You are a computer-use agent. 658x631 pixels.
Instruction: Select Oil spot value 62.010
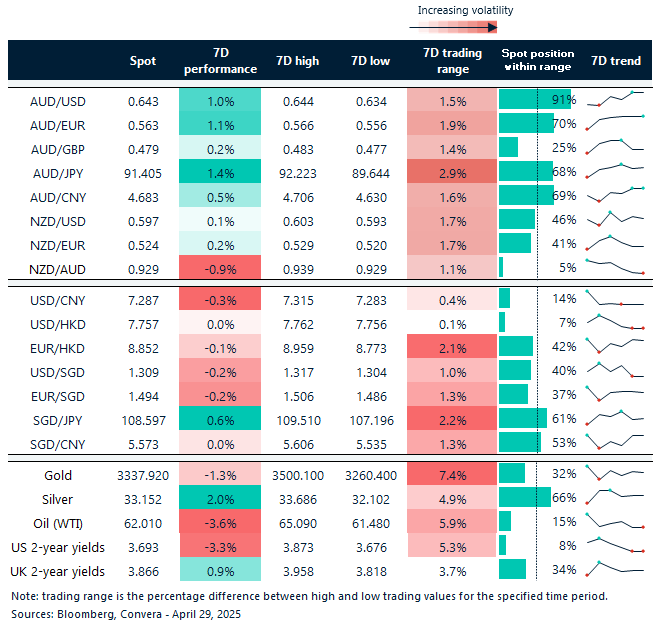[x=143, y=523]
